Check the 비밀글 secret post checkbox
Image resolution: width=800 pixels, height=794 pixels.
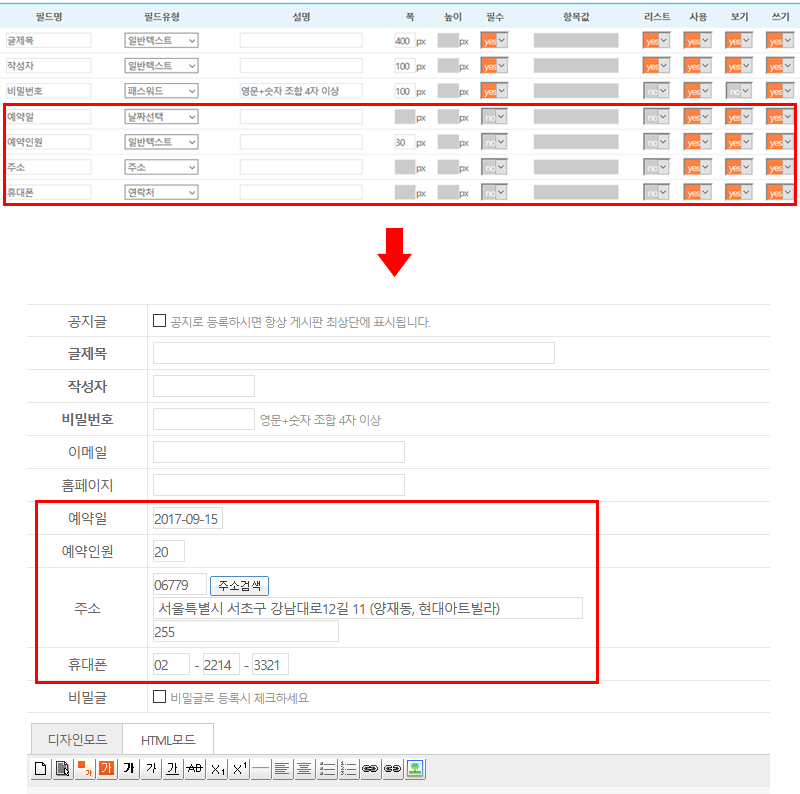tap(159, 697)
